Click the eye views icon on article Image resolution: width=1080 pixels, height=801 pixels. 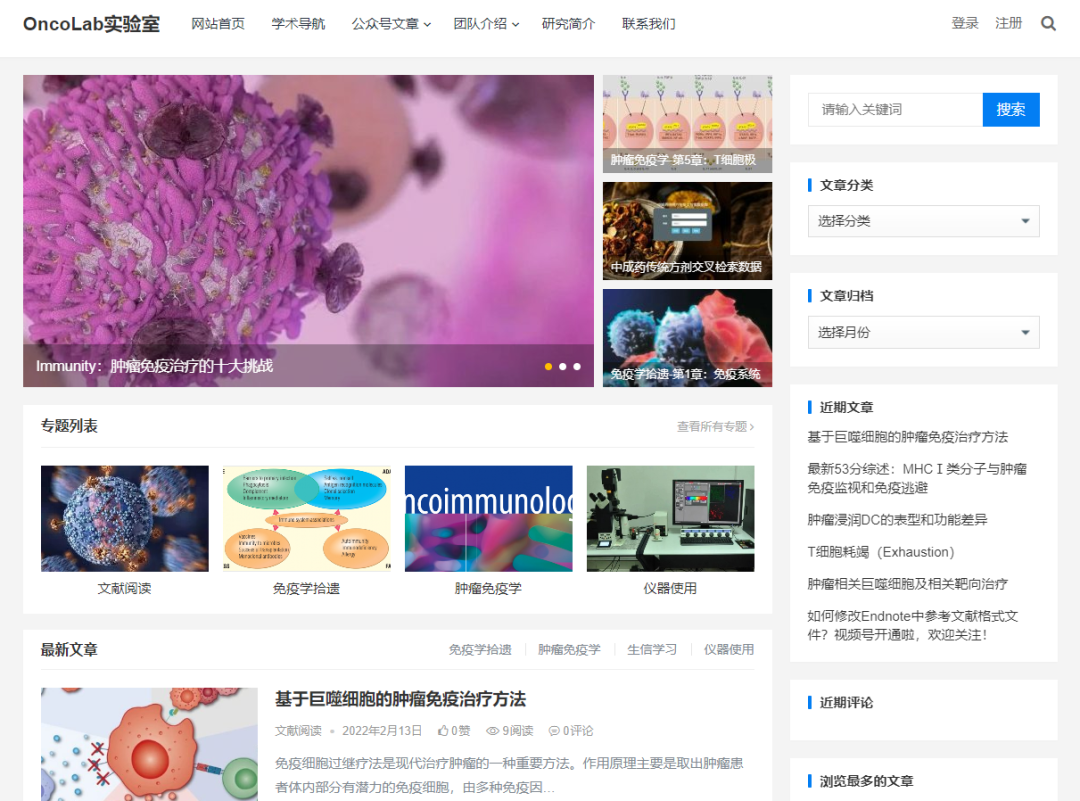tap(492, 731)
